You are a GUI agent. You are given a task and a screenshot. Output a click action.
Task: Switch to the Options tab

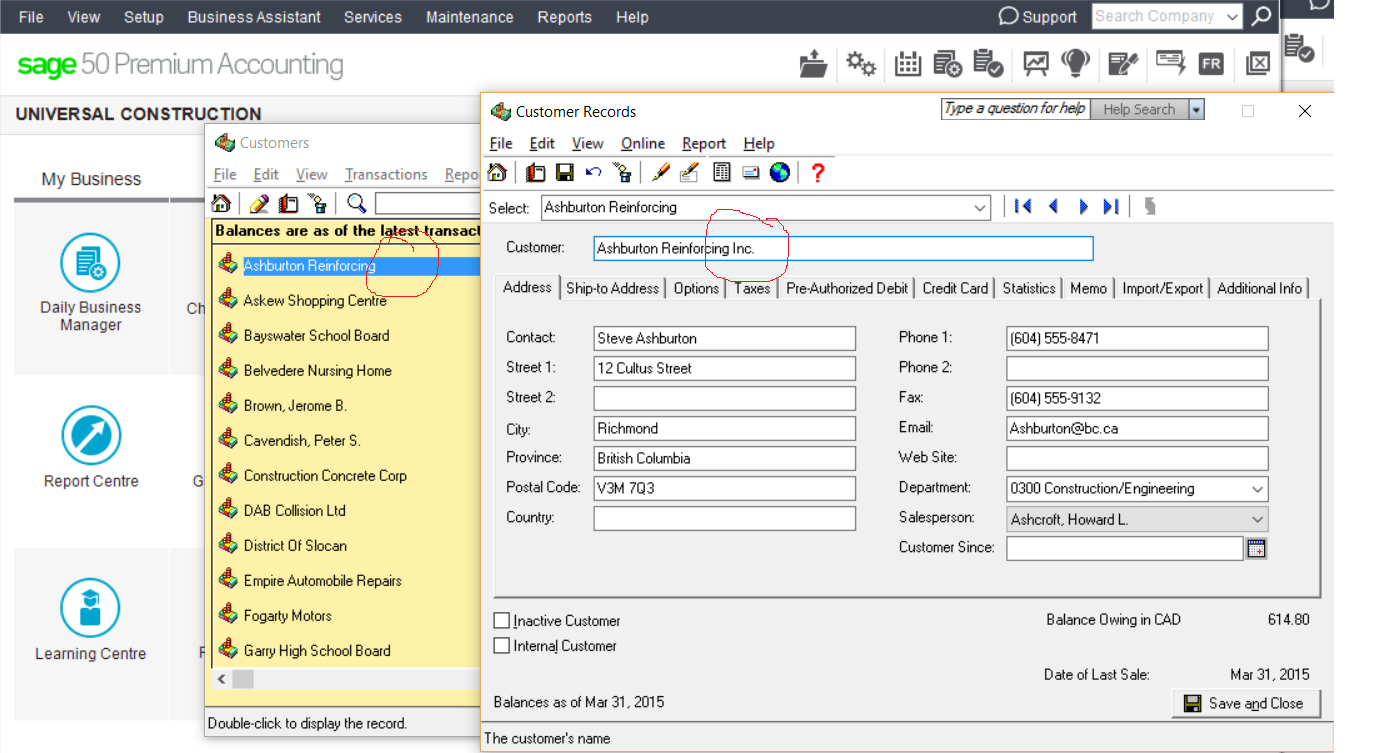pyautogui.click(x=696, y=288)
